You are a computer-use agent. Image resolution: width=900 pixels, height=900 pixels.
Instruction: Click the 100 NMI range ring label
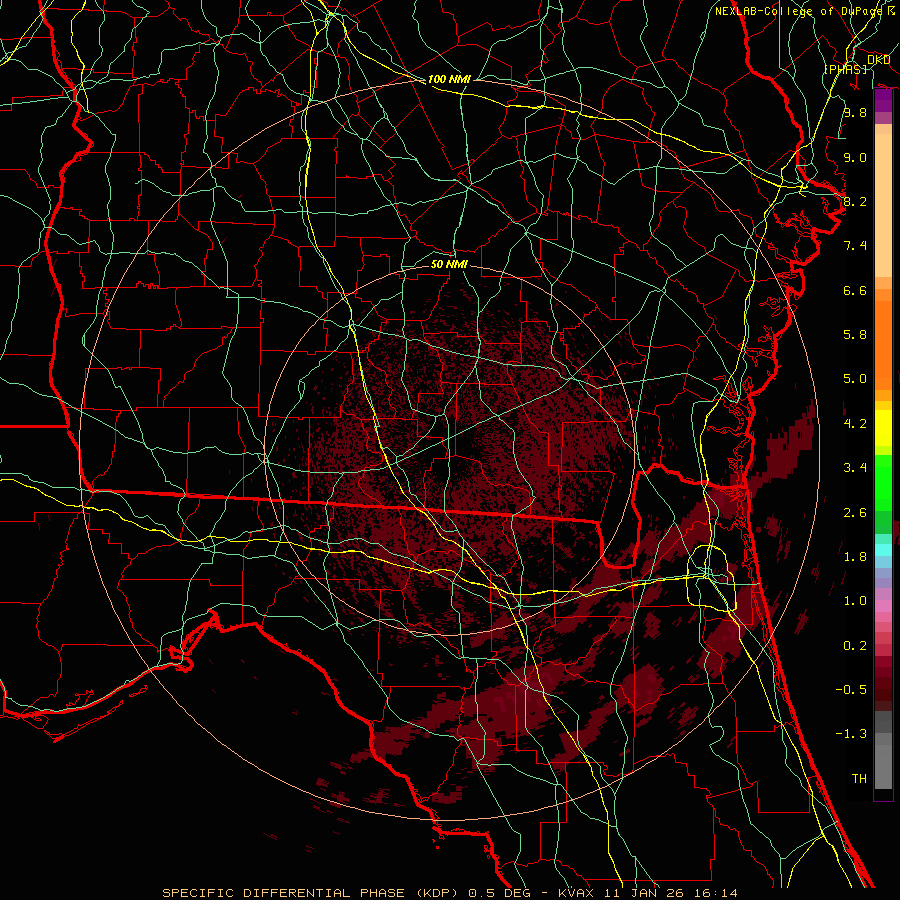(x=449, y=79)
